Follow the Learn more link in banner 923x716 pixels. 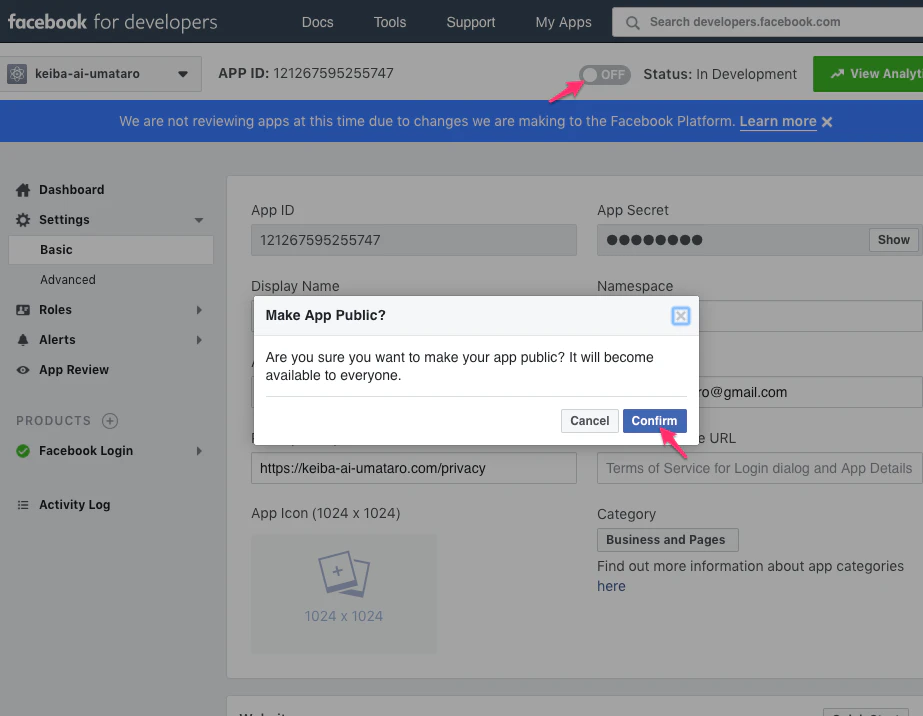click(x=778, y=121)
